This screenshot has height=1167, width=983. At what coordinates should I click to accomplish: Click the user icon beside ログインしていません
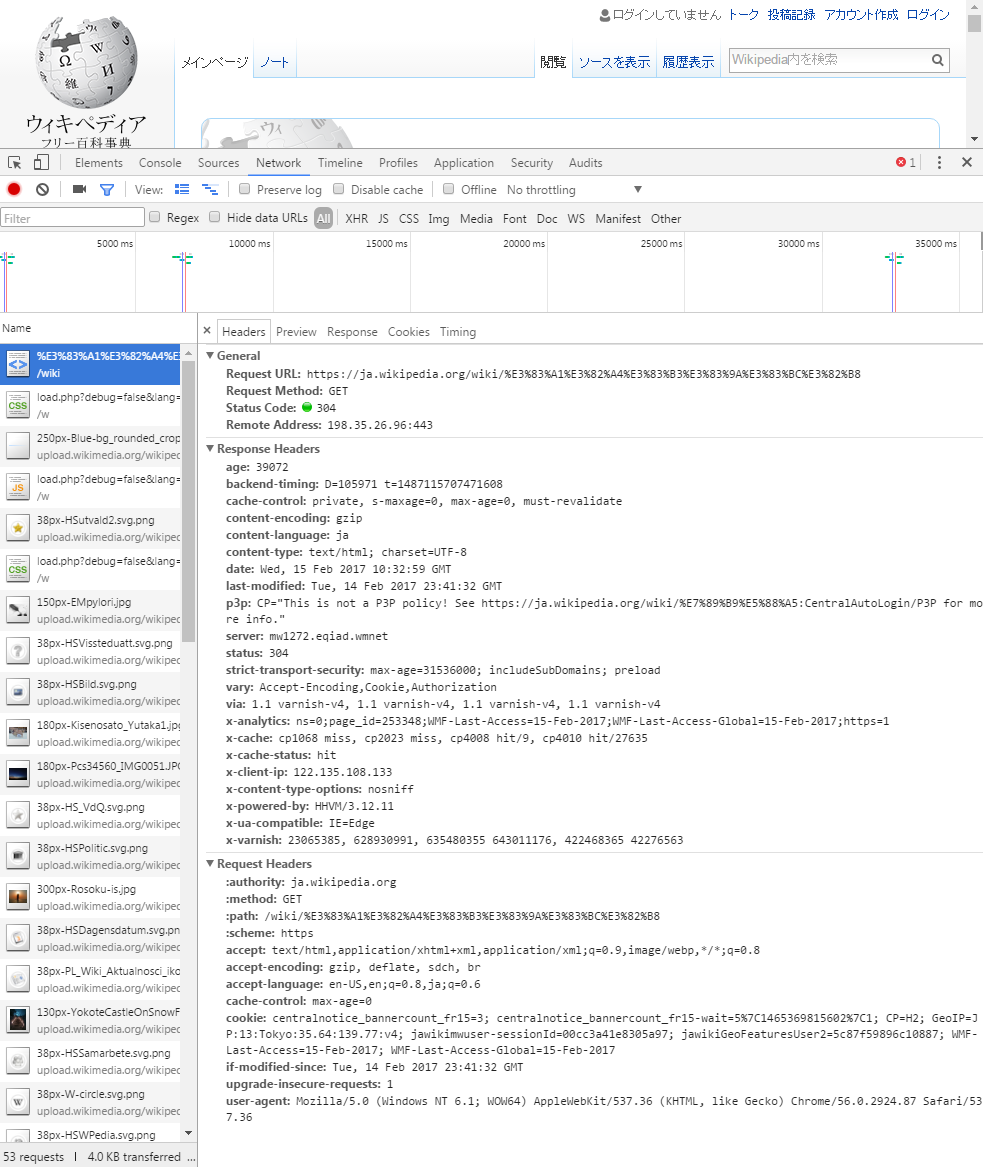(605, 15)
